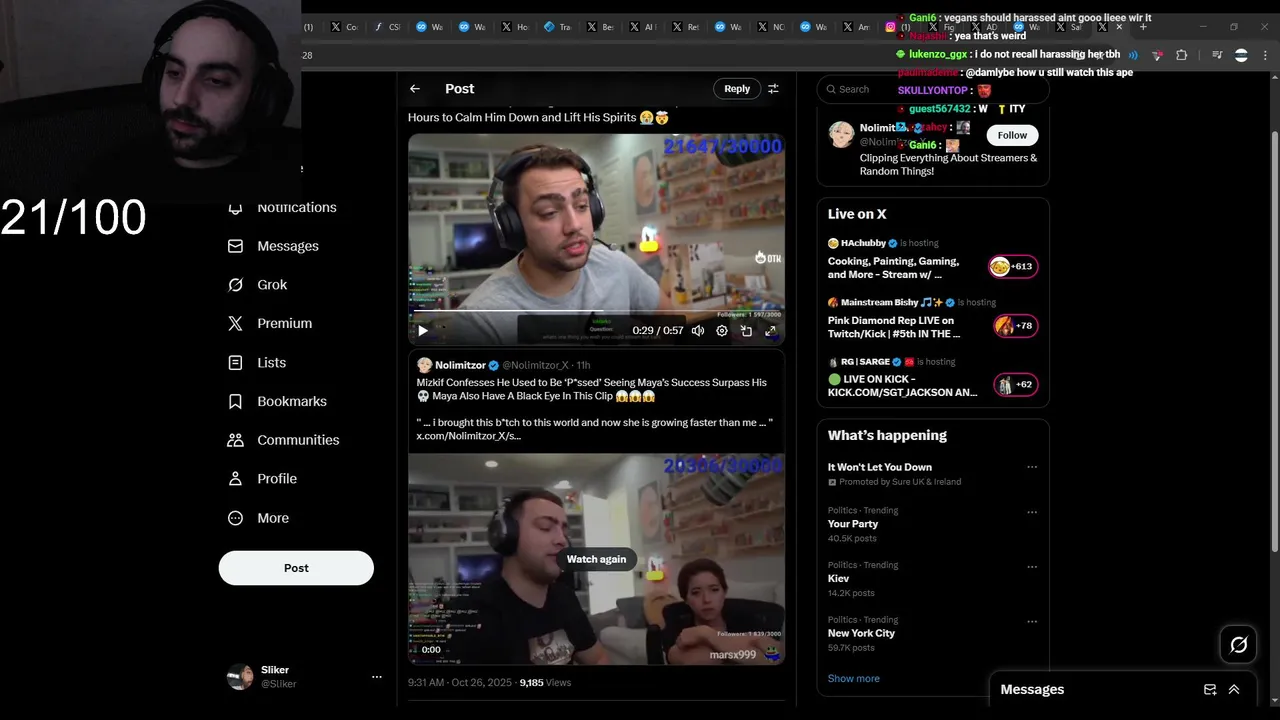Open the browser extensions puzzle icon

coord(1181,55)
